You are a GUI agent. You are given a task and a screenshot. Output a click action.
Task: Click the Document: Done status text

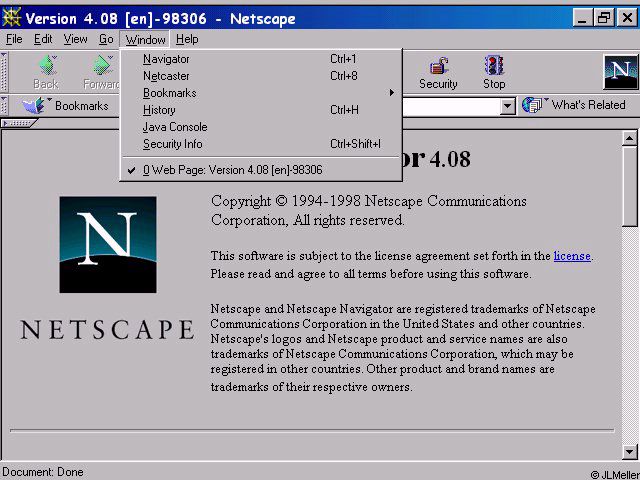(x=43, y=472)
